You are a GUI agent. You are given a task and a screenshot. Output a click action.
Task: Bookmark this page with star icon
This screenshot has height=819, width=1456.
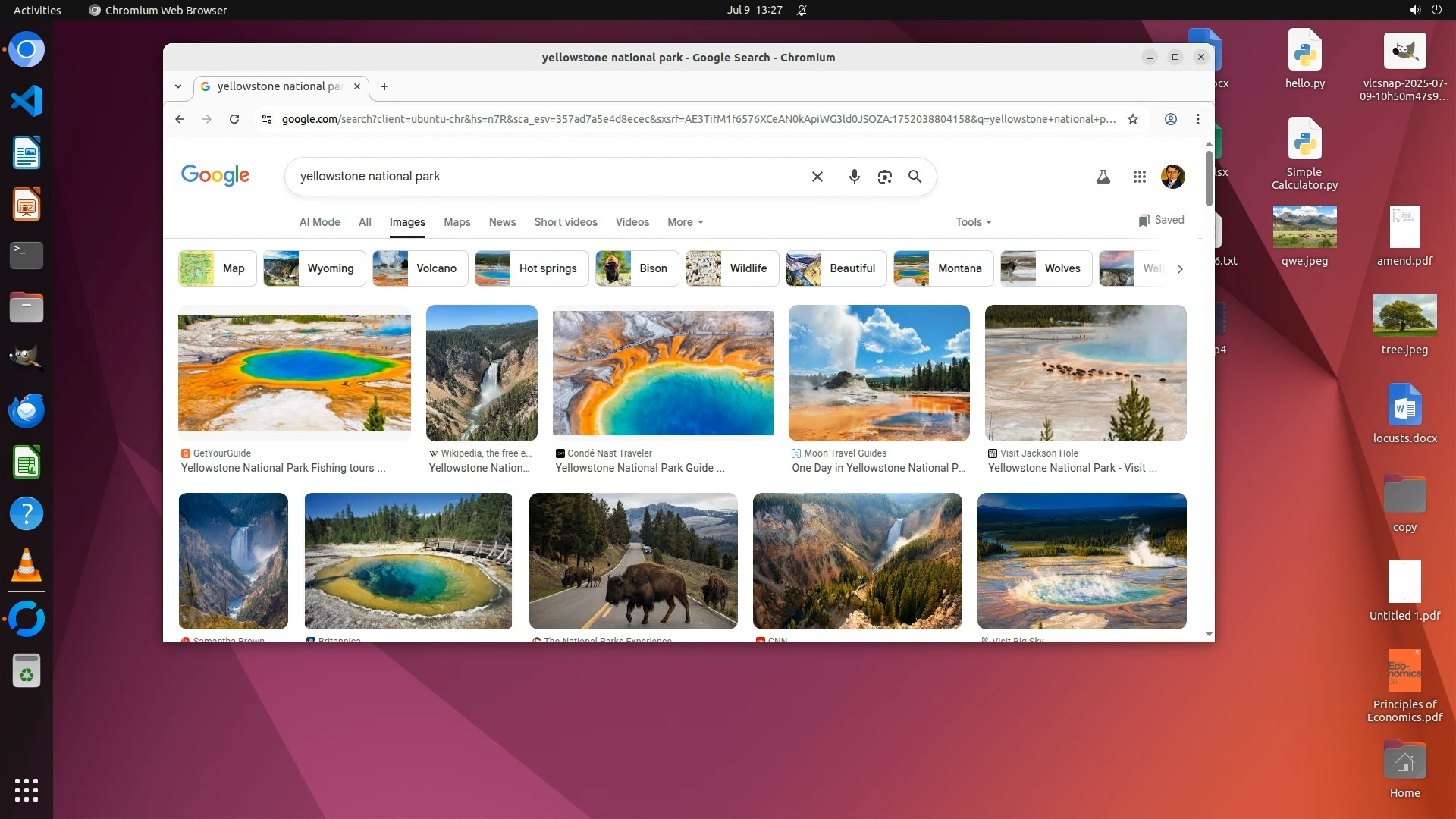tap(1132, 119)
